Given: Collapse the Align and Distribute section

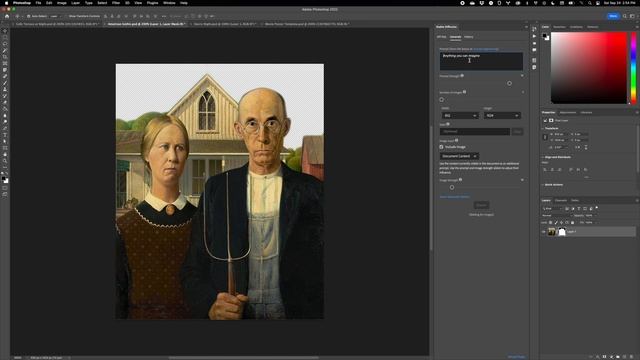Looking at the screenshot, I should click(x=543, y=157).
